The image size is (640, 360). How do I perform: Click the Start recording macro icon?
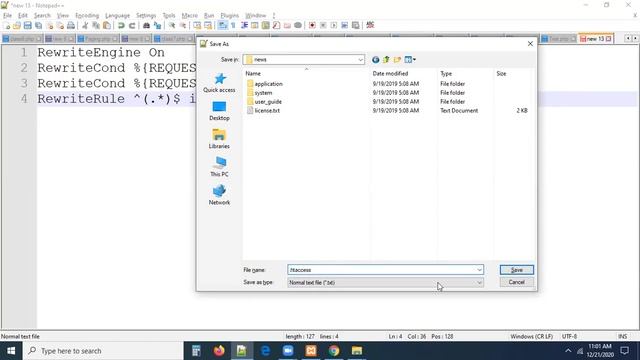click(312, 25)
